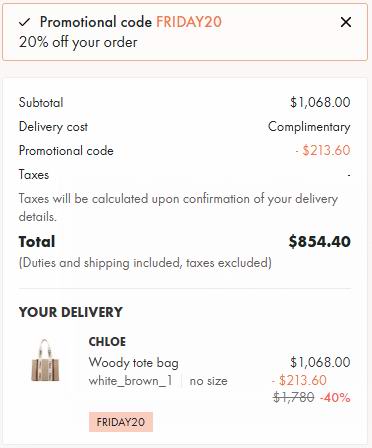The image size is (372, 448).
Task: Click the CHLOE brand name
Action: click(x=107, y=342)
